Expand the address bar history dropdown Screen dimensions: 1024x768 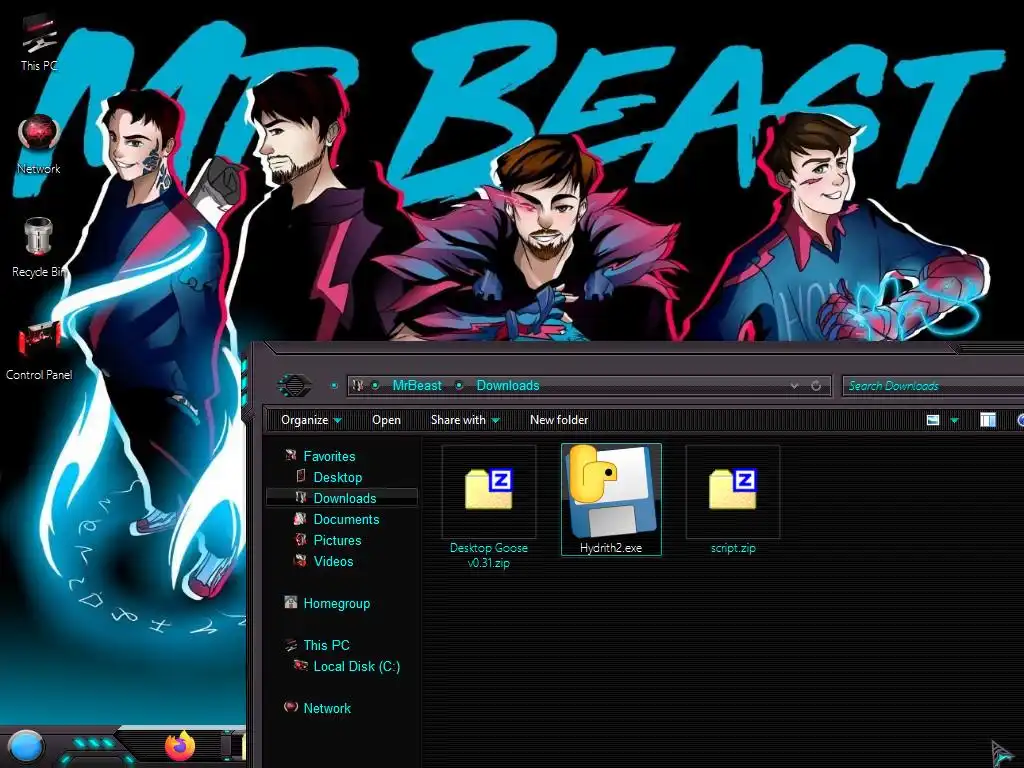pos(794,386)
